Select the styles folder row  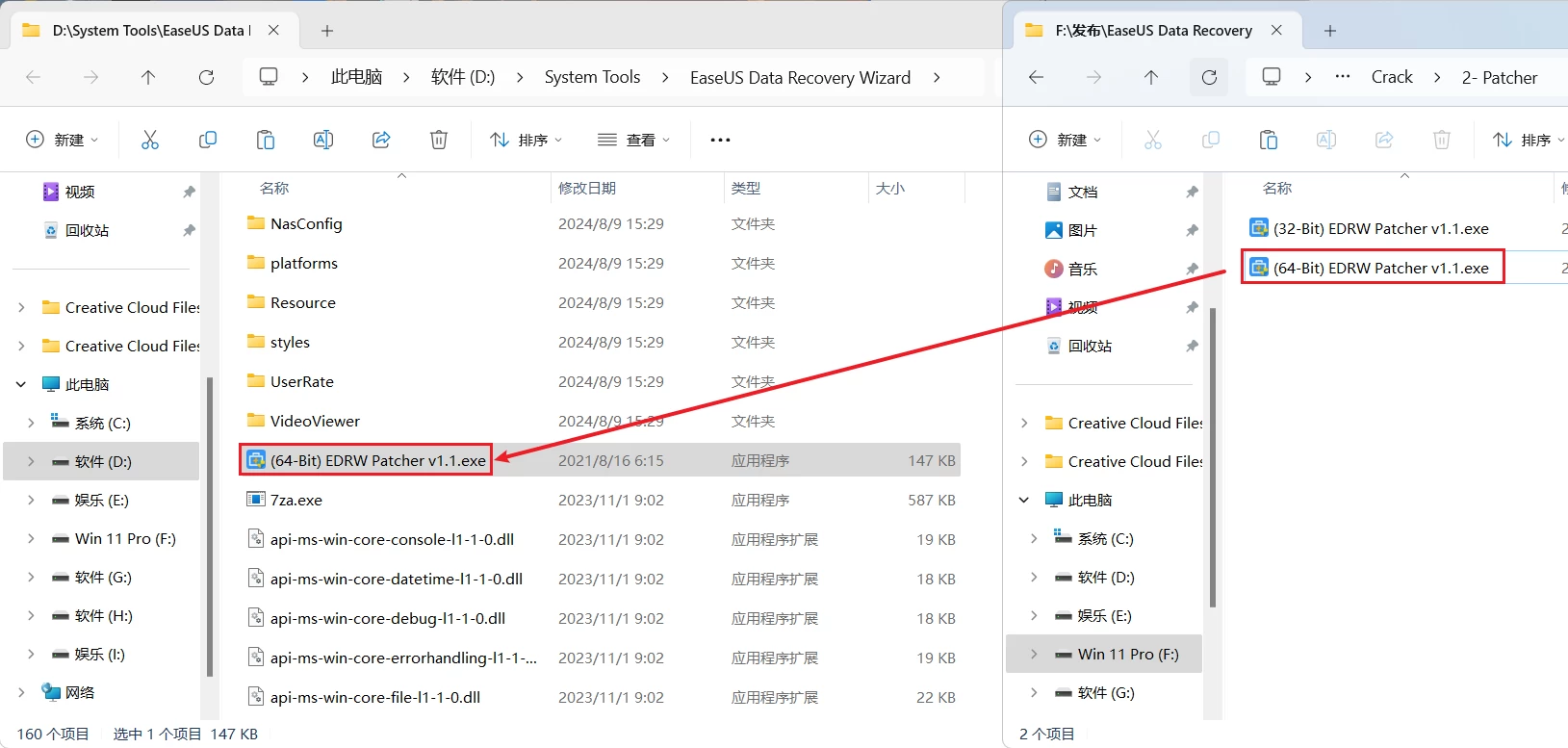[601, 342]
